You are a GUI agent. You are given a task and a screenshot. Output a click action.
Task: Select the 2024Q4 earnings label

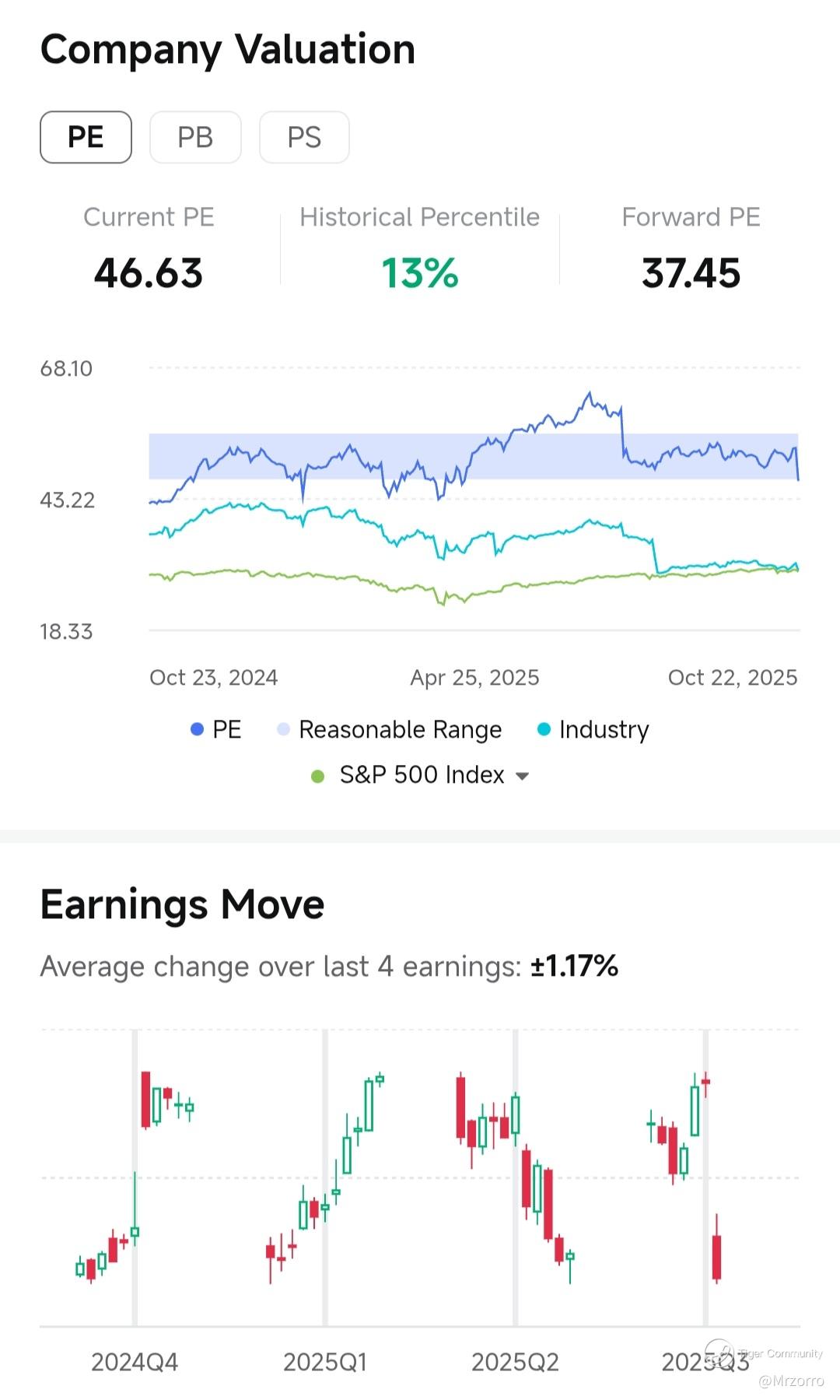point(135,1362)
